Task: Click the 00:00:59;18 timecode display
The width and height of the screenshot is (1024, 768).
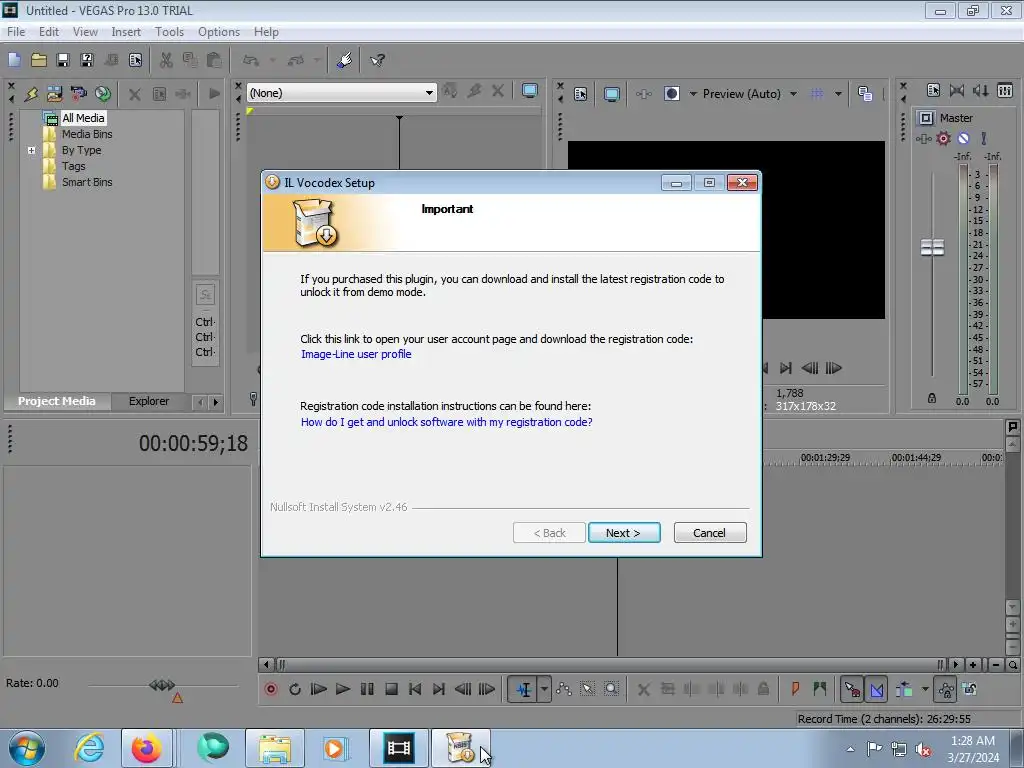Action: click(193, 443)
